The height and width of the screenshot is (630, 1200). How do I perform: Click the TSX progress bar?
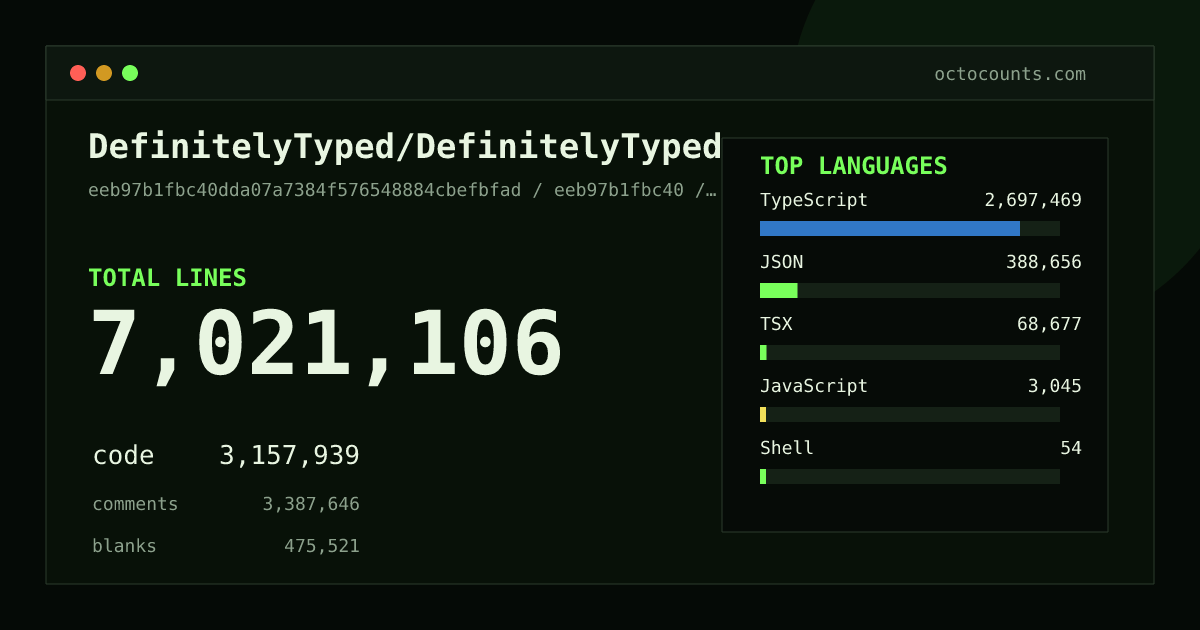click(x=910, y=352)
